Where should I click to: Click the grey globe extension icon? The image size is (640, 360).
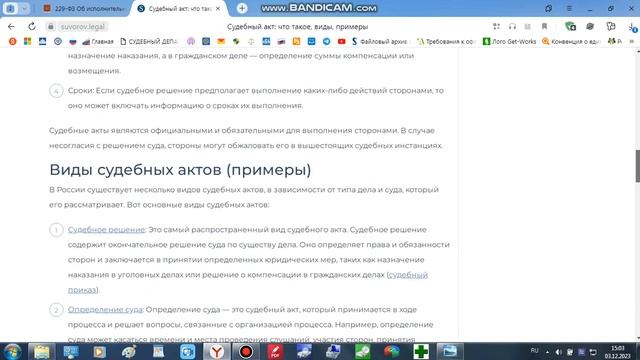point(590,27)
